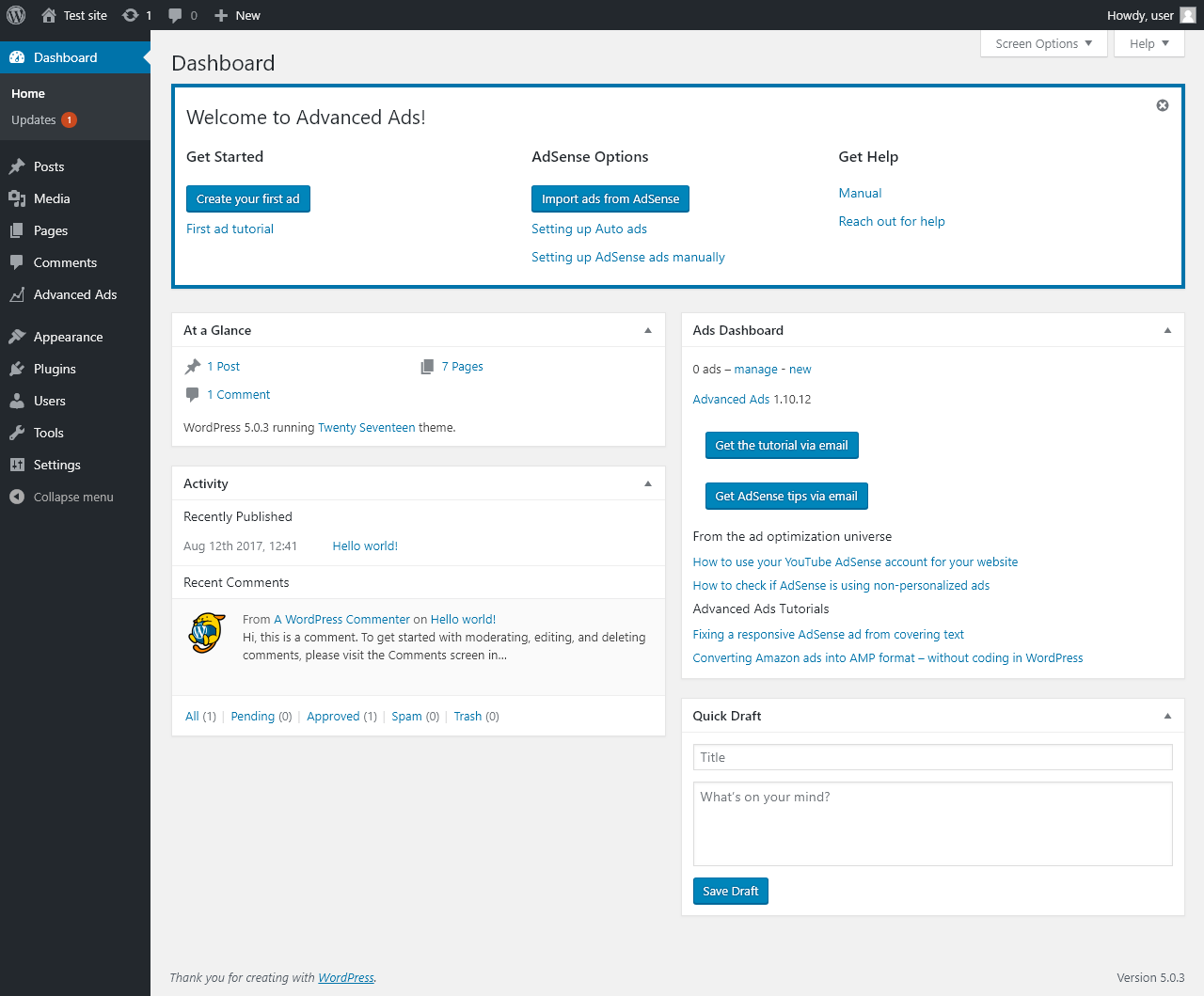Click Howdy, user account menu
Image resolution: width=1204 pixels, height=996 pixels.
(1150, 15)
